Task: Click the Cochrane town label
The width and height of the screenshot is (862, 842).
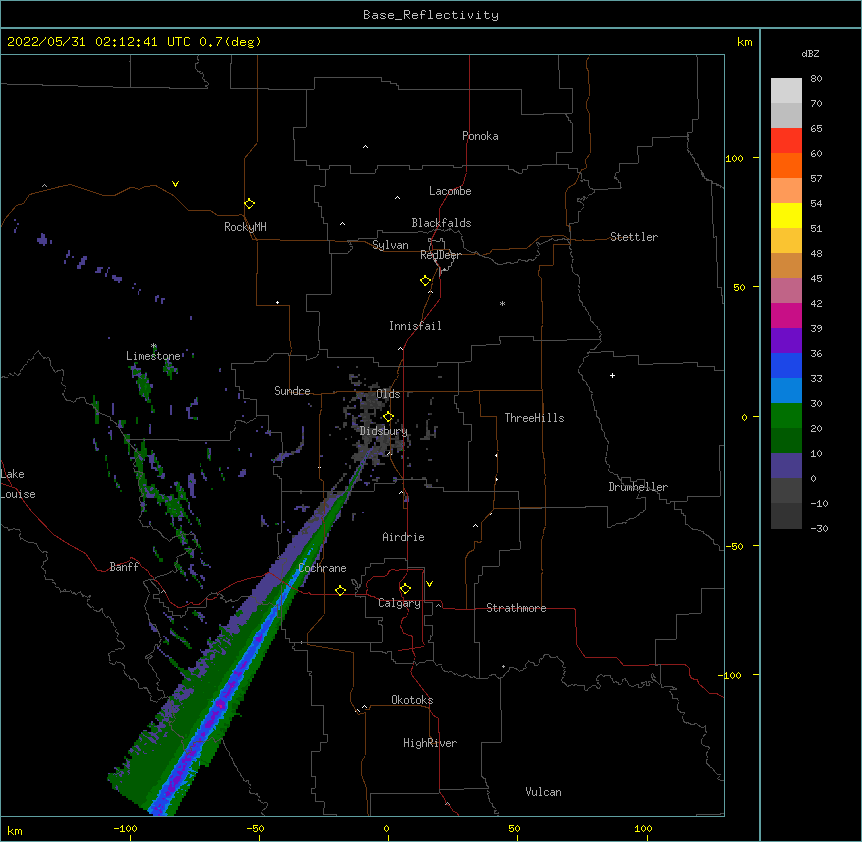Action: [x=322, y=568]
